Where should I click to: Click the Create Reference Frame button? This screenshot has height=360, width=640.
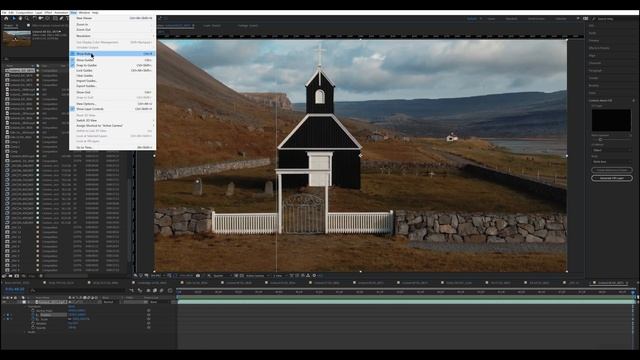click(x=611, y=170)
